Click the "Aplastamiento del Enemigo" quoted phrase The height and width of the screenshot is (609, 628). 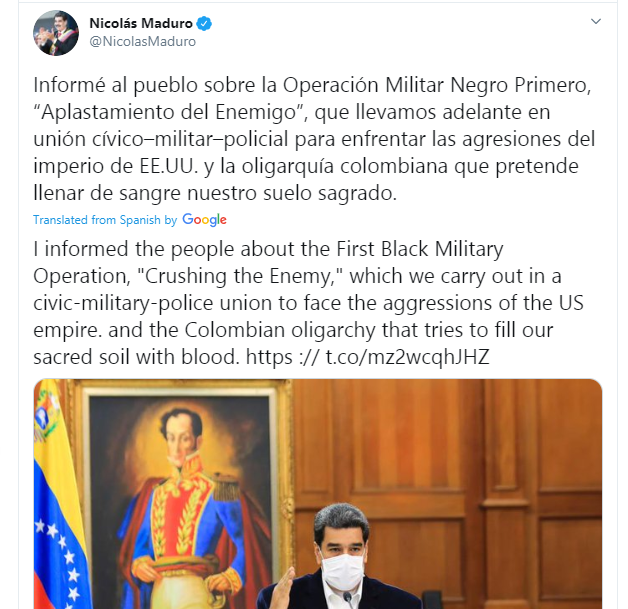(x=168, y=112)
